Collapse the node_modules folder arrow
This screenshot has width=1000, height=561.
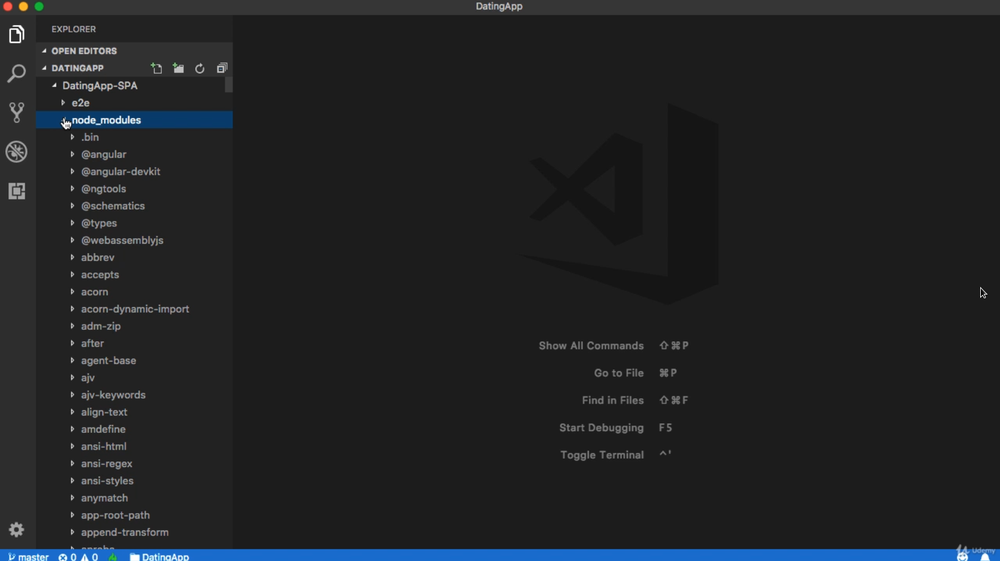64,120
